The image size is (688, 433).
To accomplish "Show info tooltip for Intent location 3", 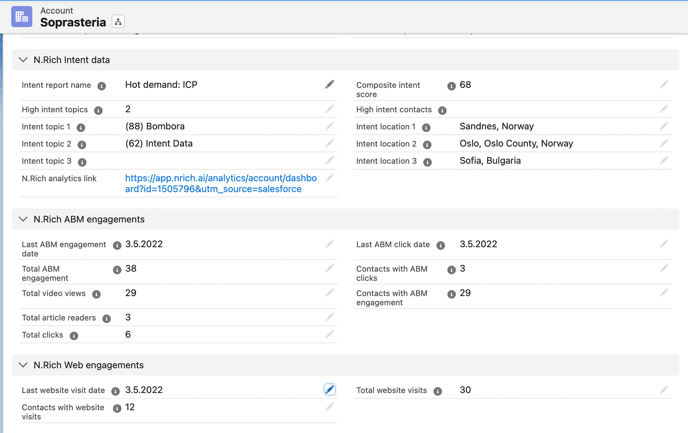I will pos(427,162).
